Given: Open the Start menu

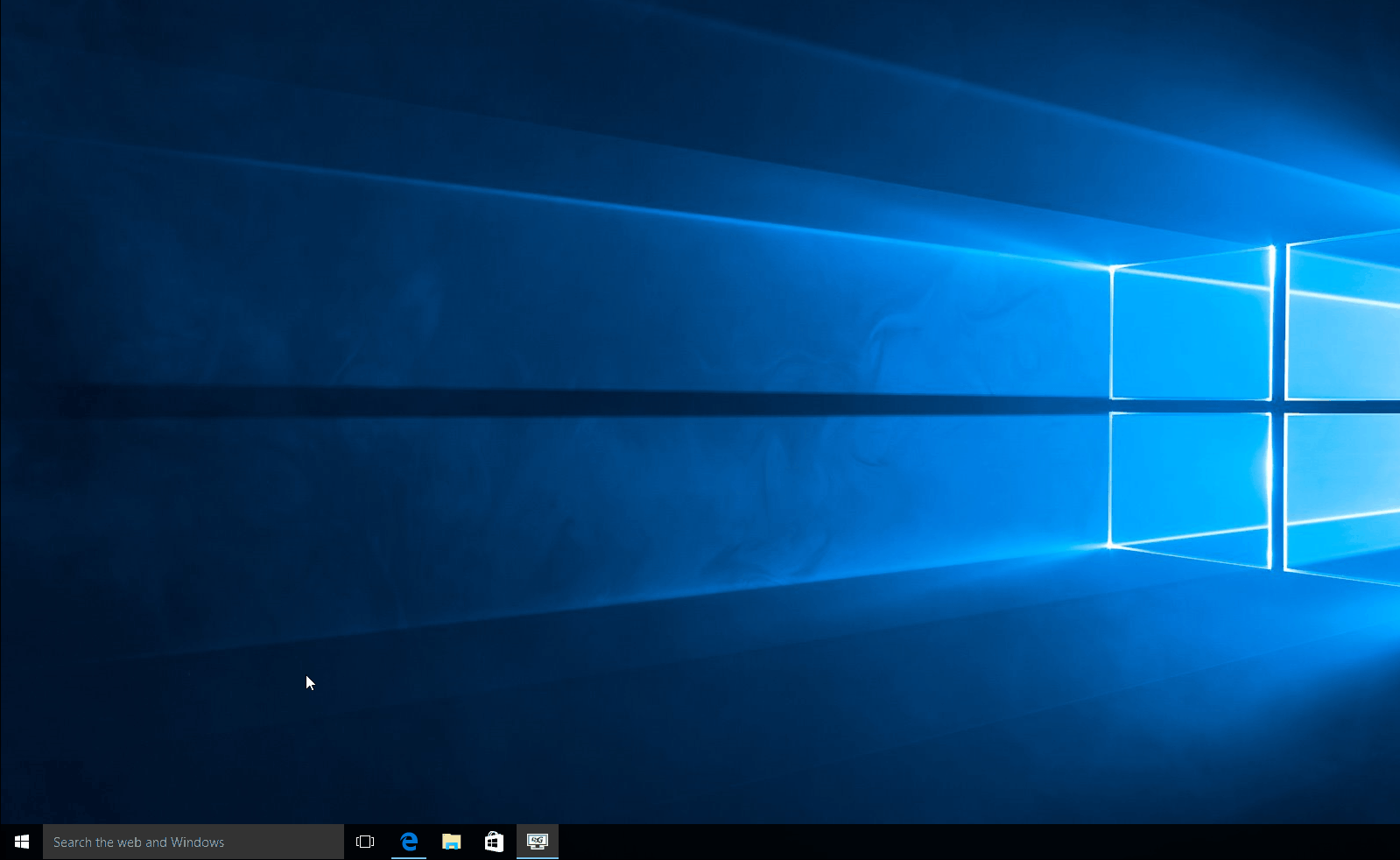Looking at the screenshot, I should 21,842.
